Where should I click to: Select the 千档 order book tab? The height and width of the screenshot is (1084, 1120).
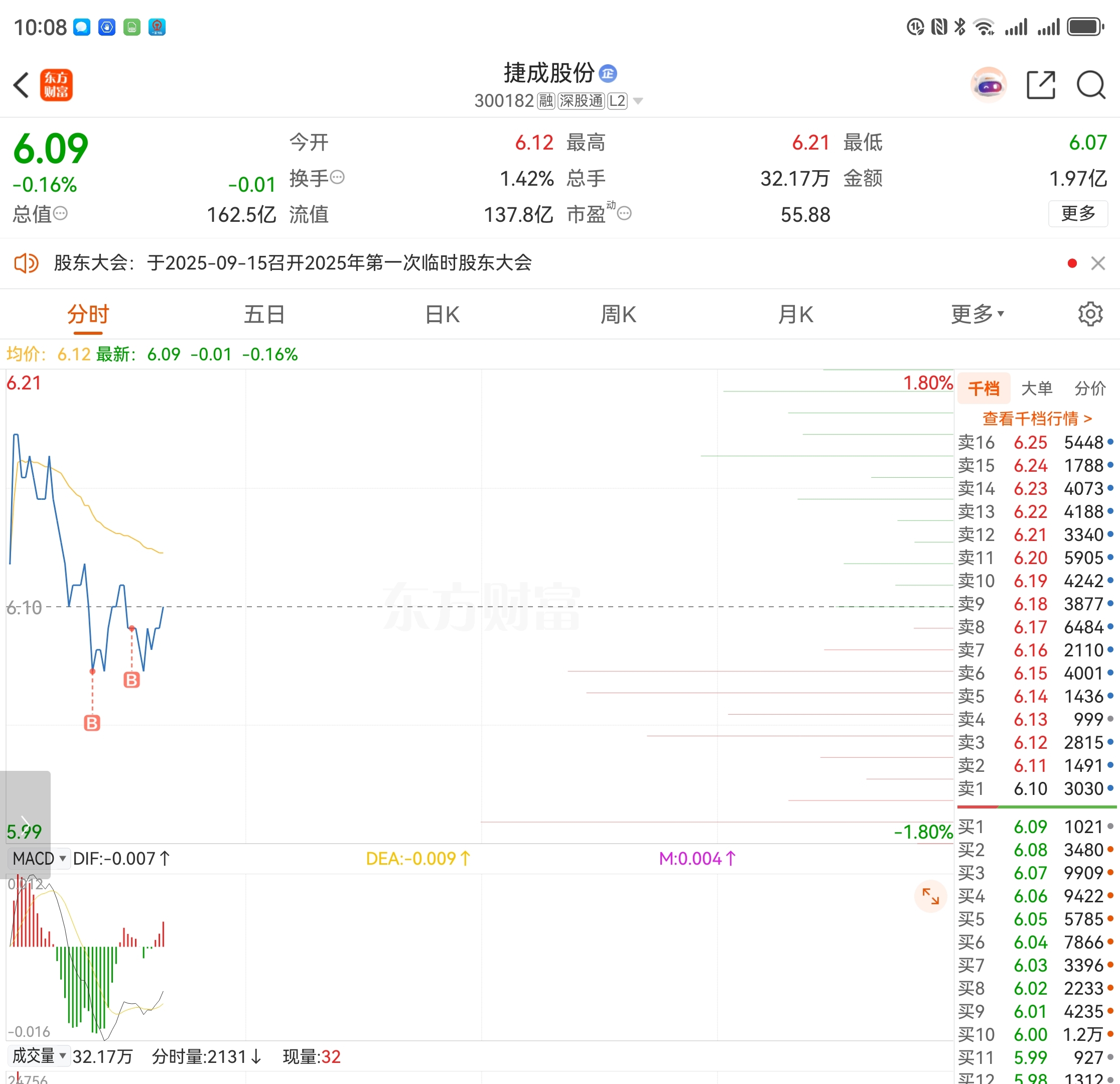[984, 388]
